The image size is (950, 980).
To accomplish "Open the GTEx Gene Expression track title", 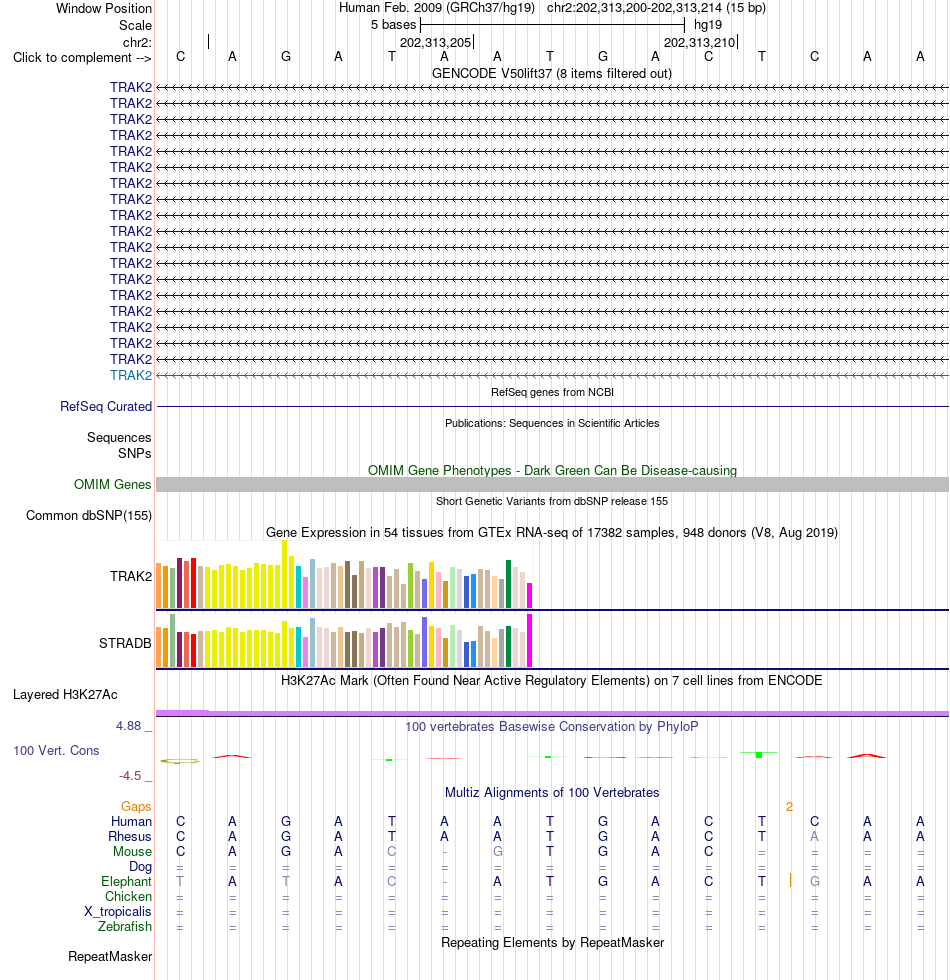I will [x=552, y=532].
